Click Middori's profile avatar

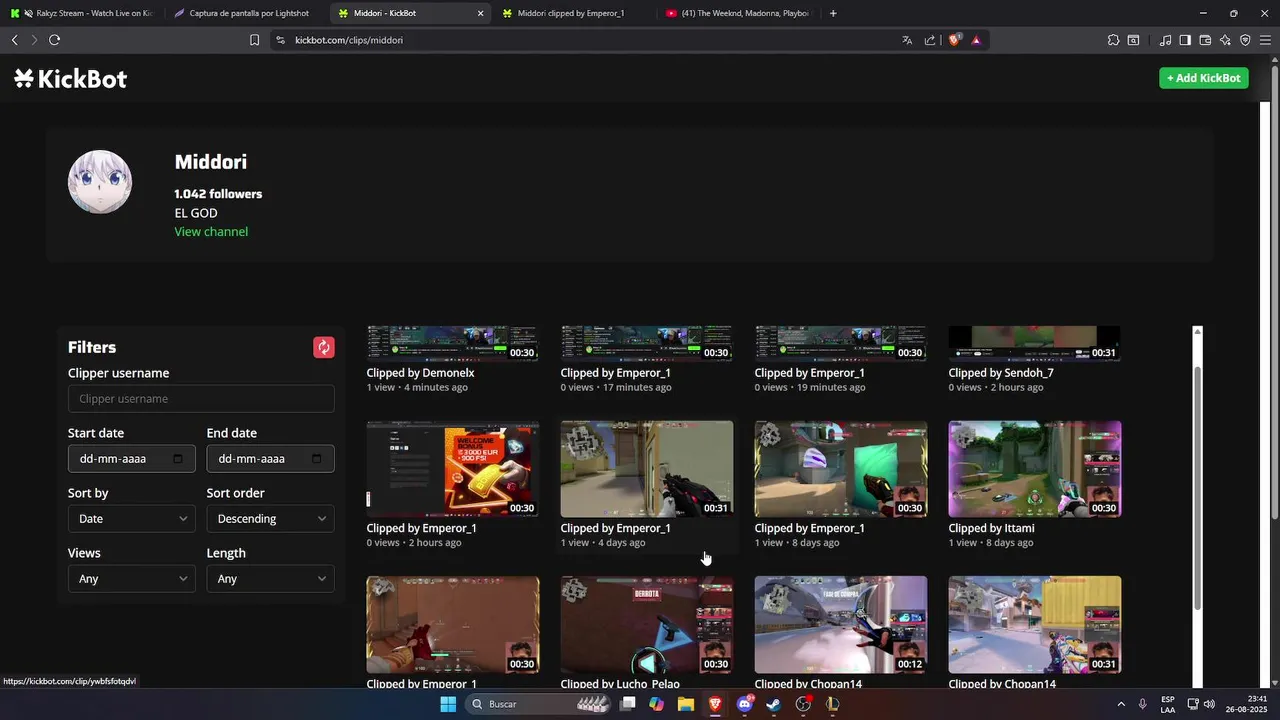[x=100, y=182]
